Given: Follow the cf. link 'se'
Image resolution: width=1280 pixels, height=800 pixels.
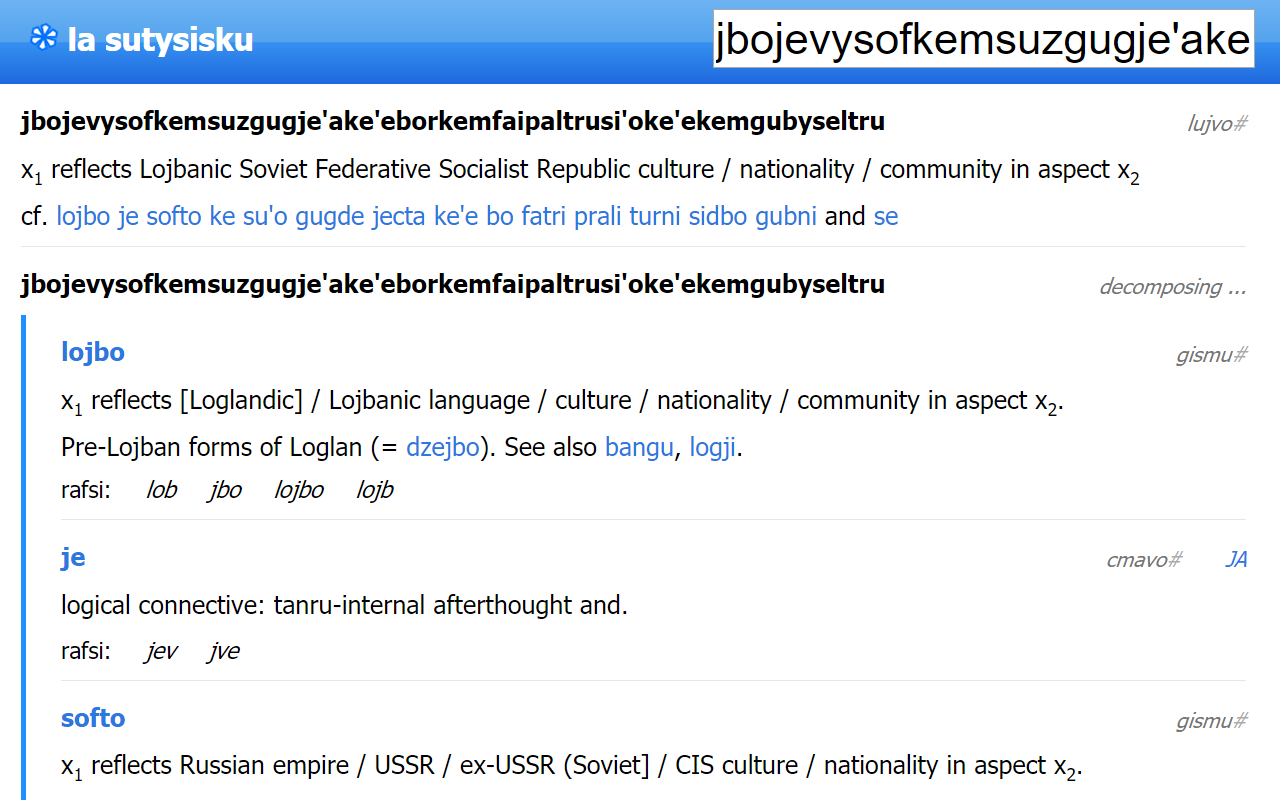Looking at the screenshot, I should point(886,216).
